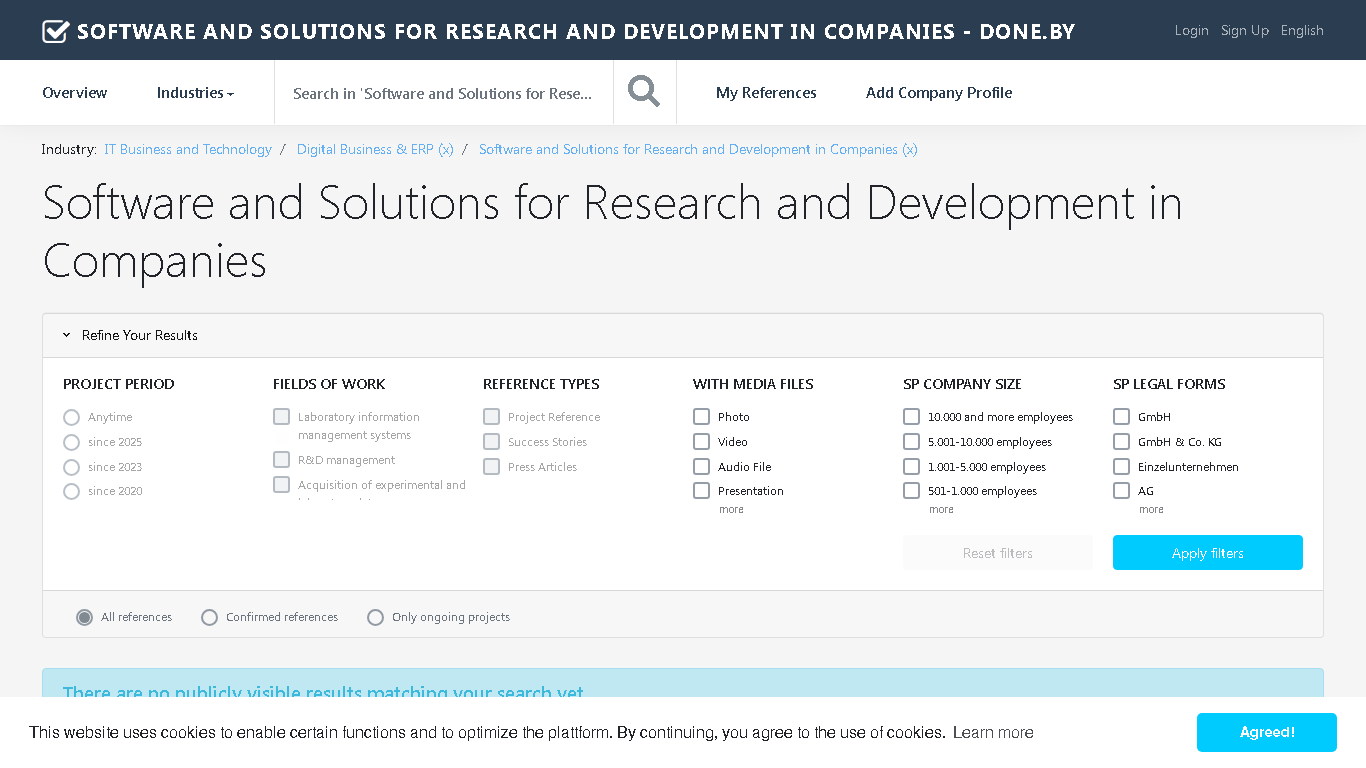The width and height of the screenshot is (1366, 768).
Task: Click the site title in header
Action: (x=576, y=31)
